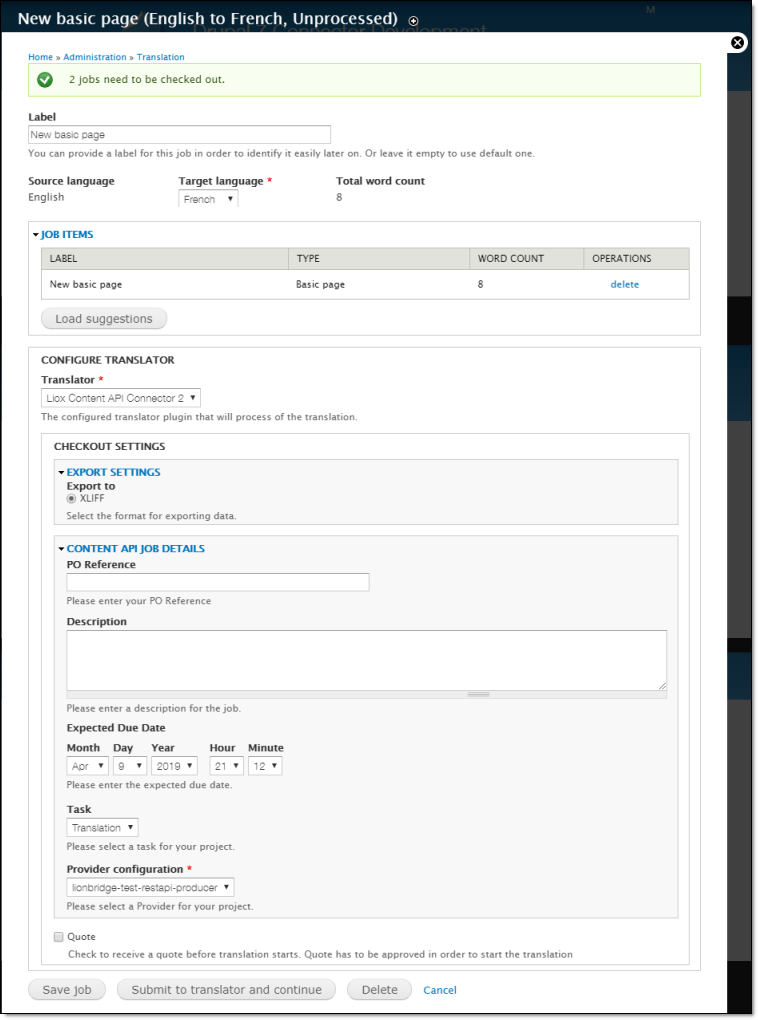Open the Target language dropdown

(x=208, y=199)
